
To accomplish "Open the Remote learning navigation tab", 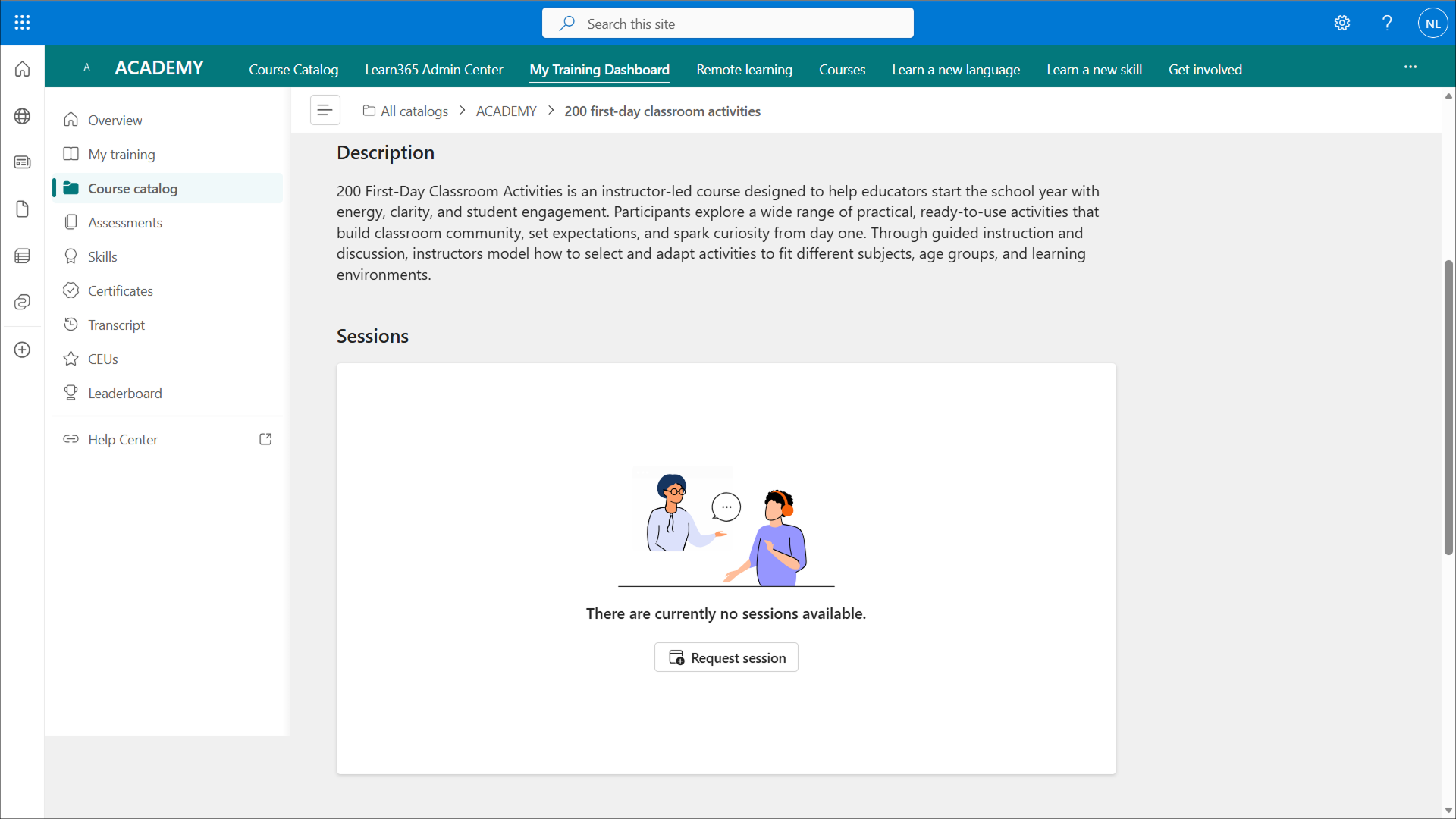I will (x=744, y=70).
